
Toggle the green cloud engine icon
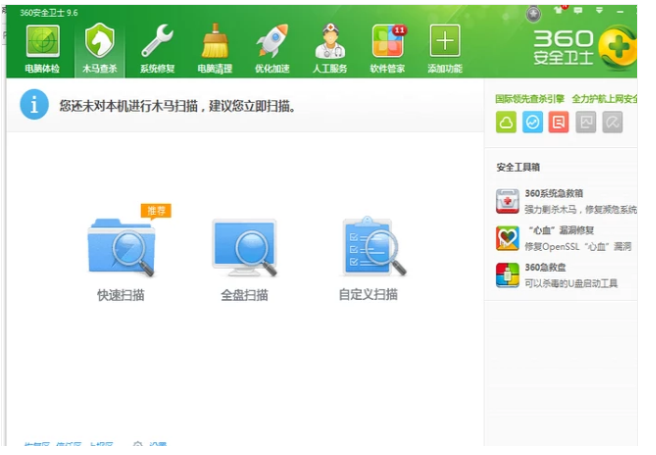[506, 122]
